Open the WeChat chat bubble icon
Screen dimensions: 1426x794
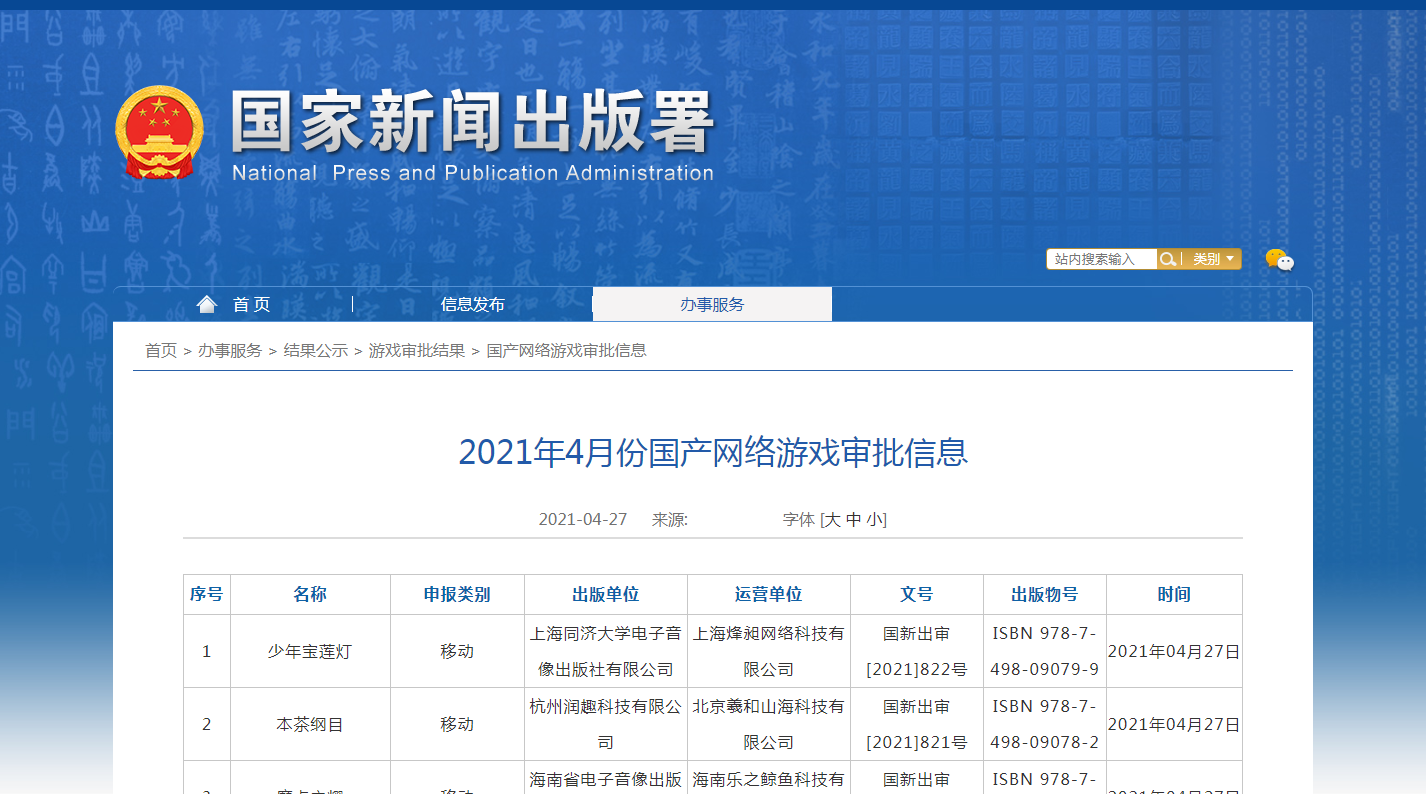tap(1279, 260)
